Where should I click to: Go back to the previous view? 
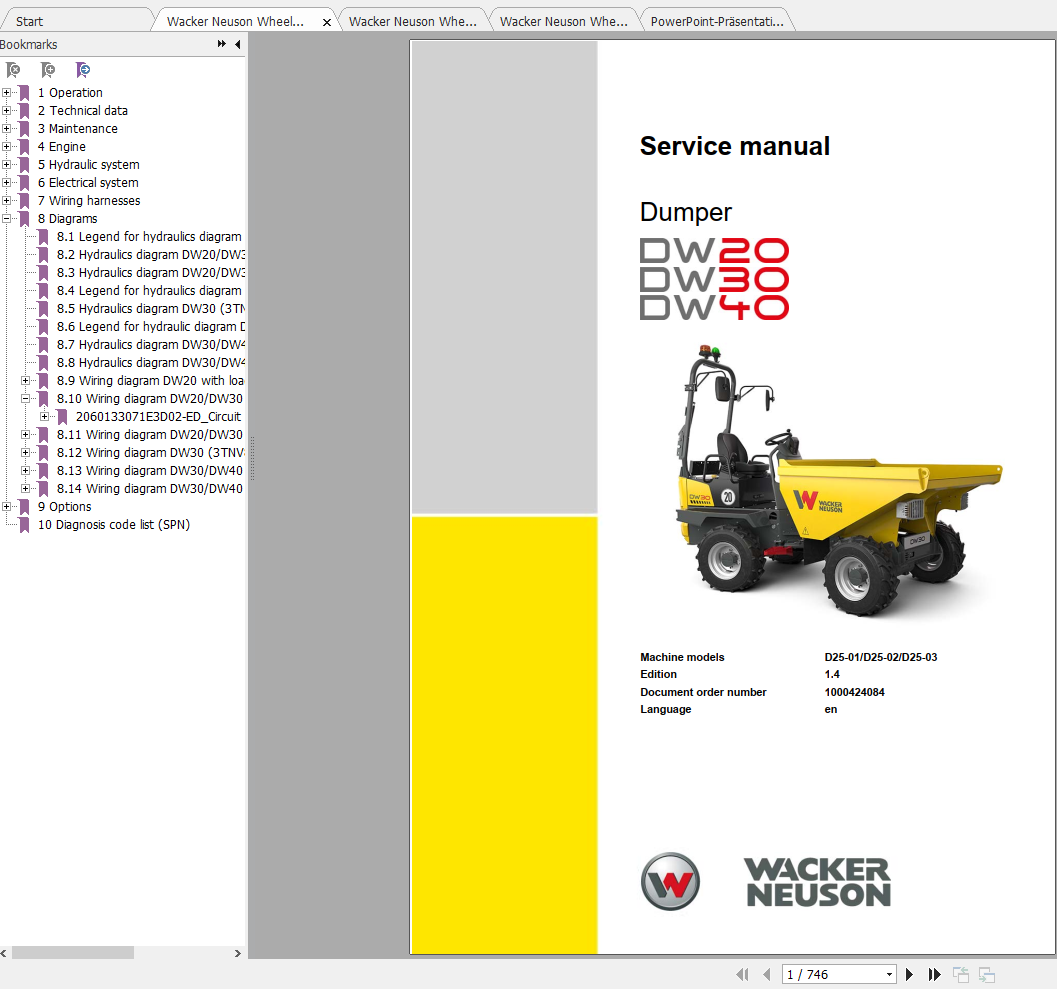coord(961,974)
